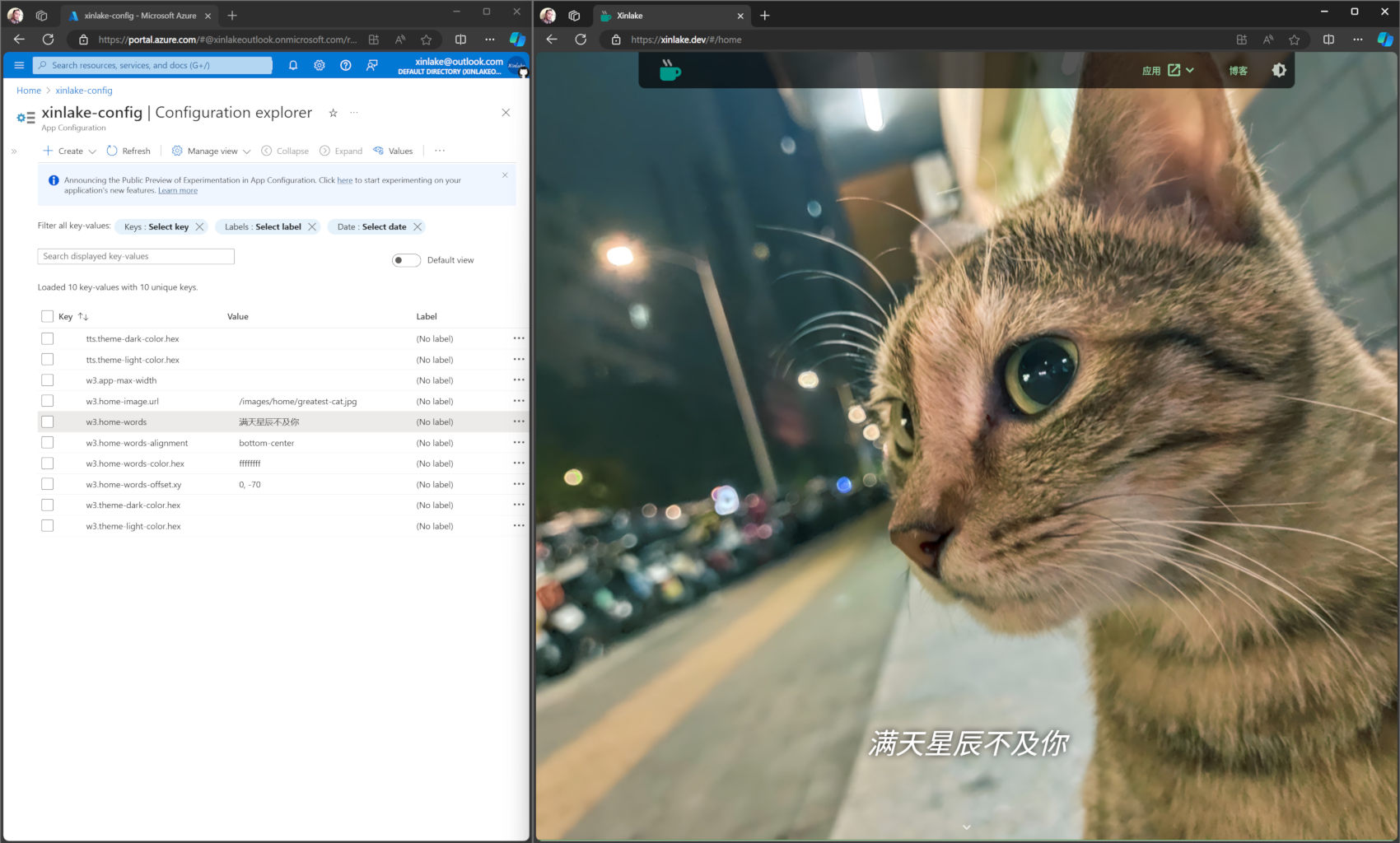This screenshot has width=1400, height=843.
Task: Close the Configuration explorer blade
Action: point(506,113)
